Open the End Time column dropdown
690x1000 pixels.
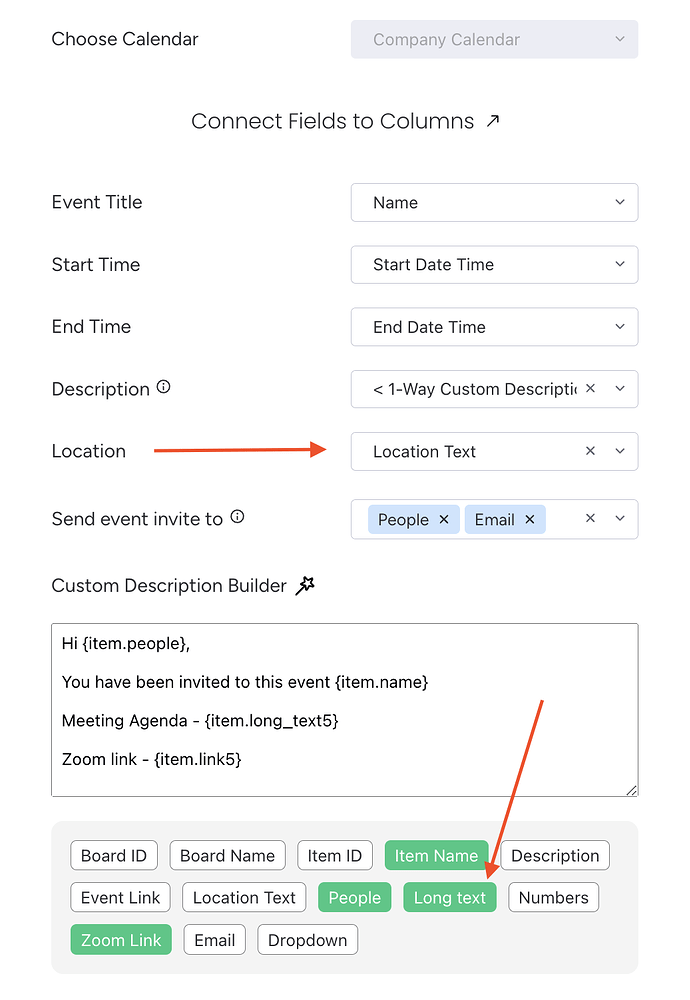pyautogui.click(x=494, y=327)
